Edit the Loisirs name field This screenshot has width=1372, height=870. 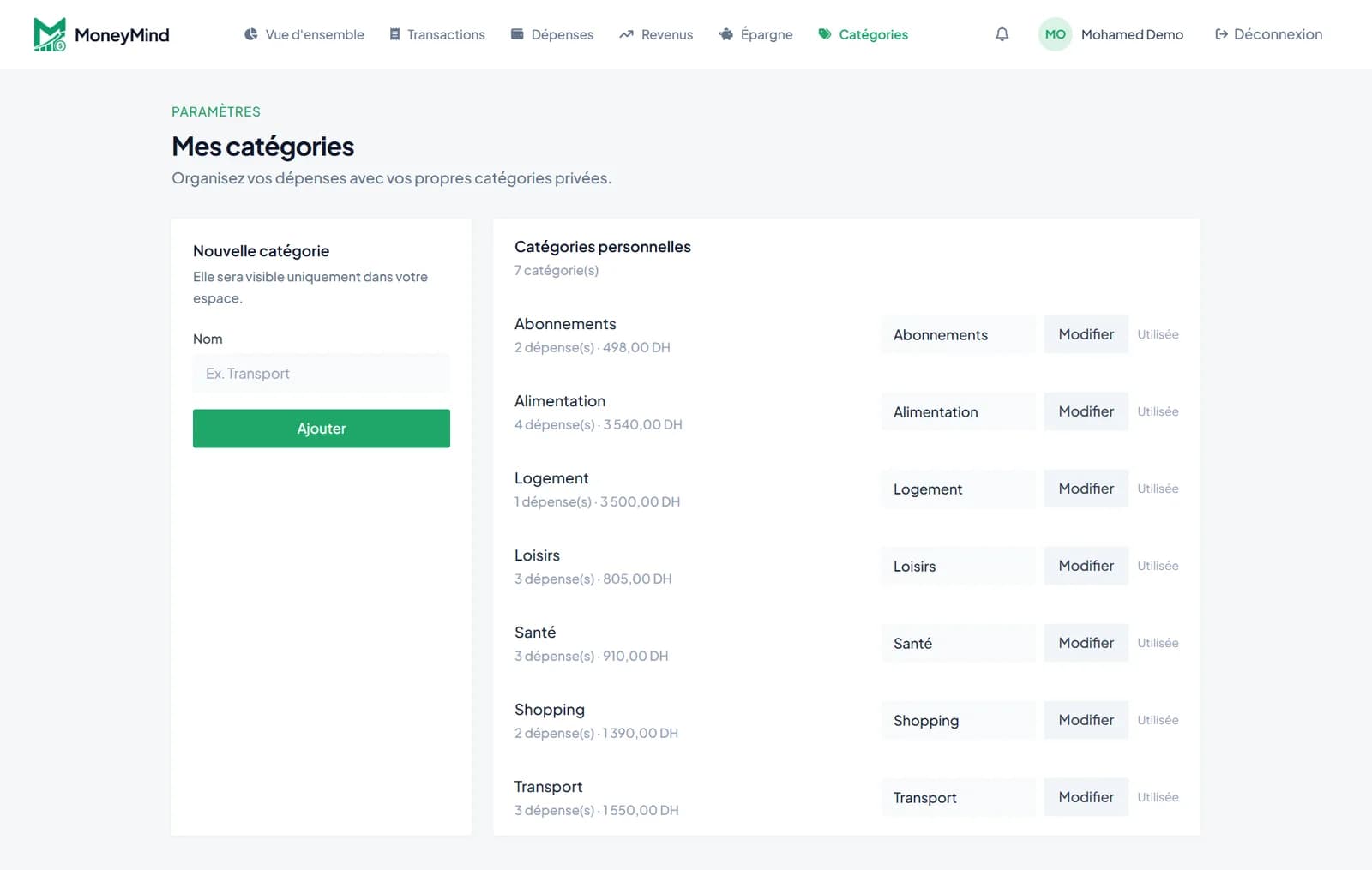[959, 566]
